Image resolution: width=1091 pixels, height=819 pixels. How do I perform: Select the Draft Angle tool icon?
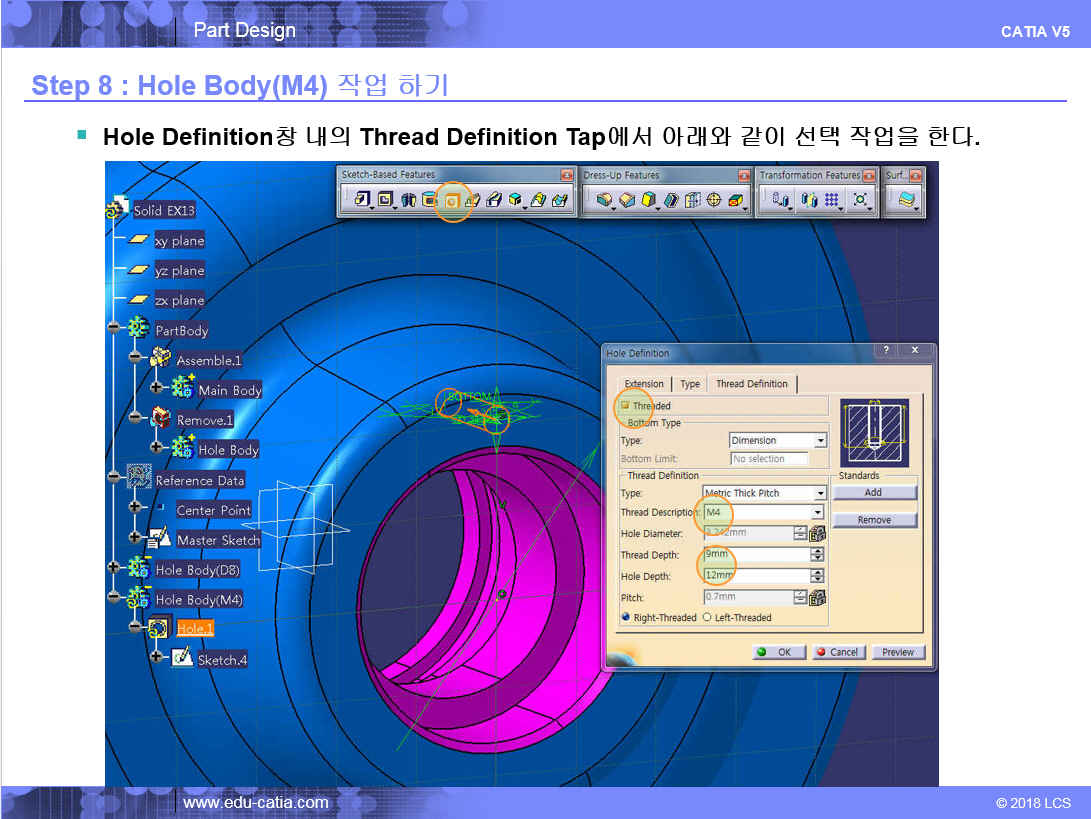click(648, 200)
